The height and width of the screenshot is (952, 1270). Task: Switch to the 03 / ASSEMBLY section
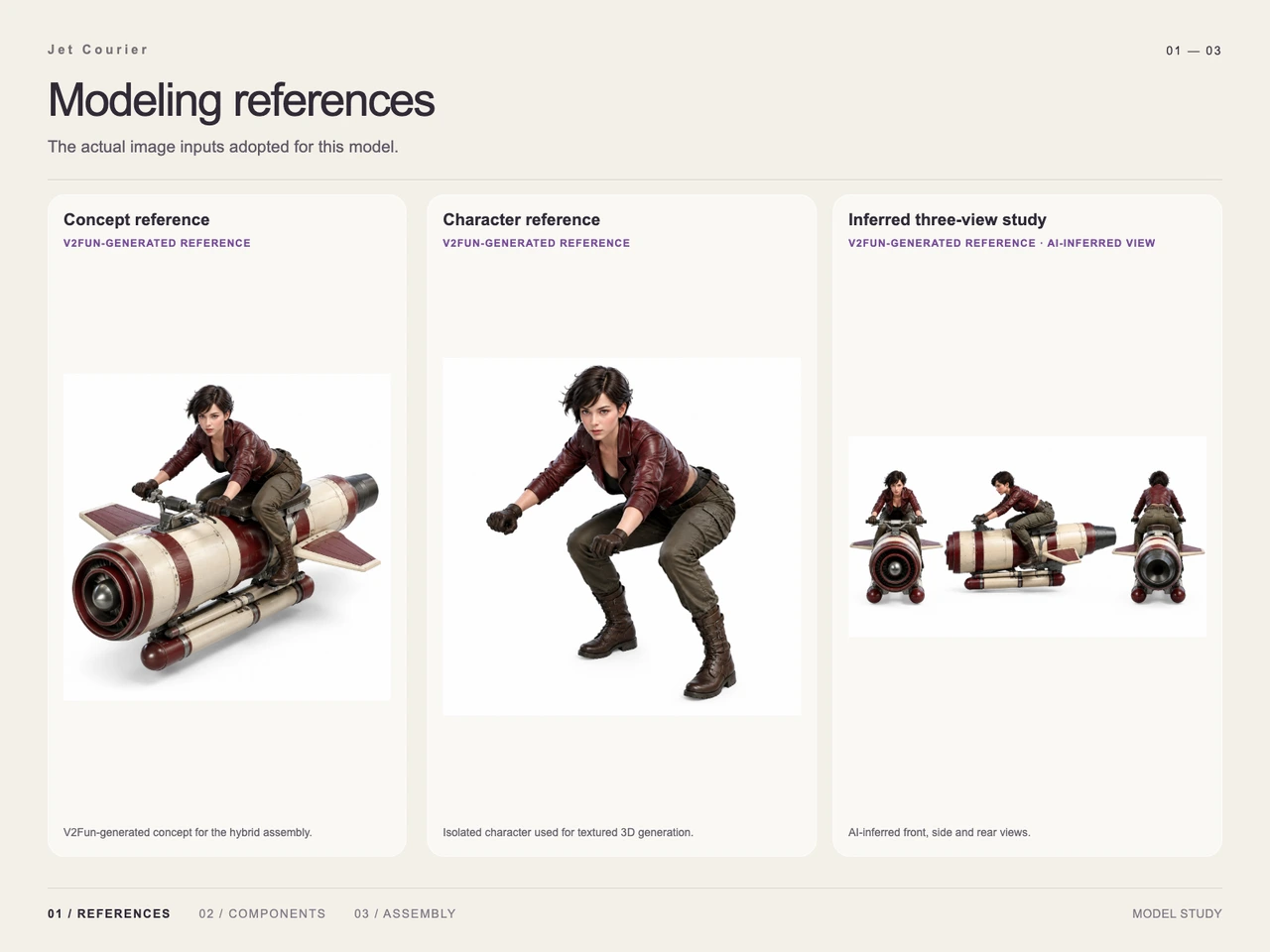point(405,913)
